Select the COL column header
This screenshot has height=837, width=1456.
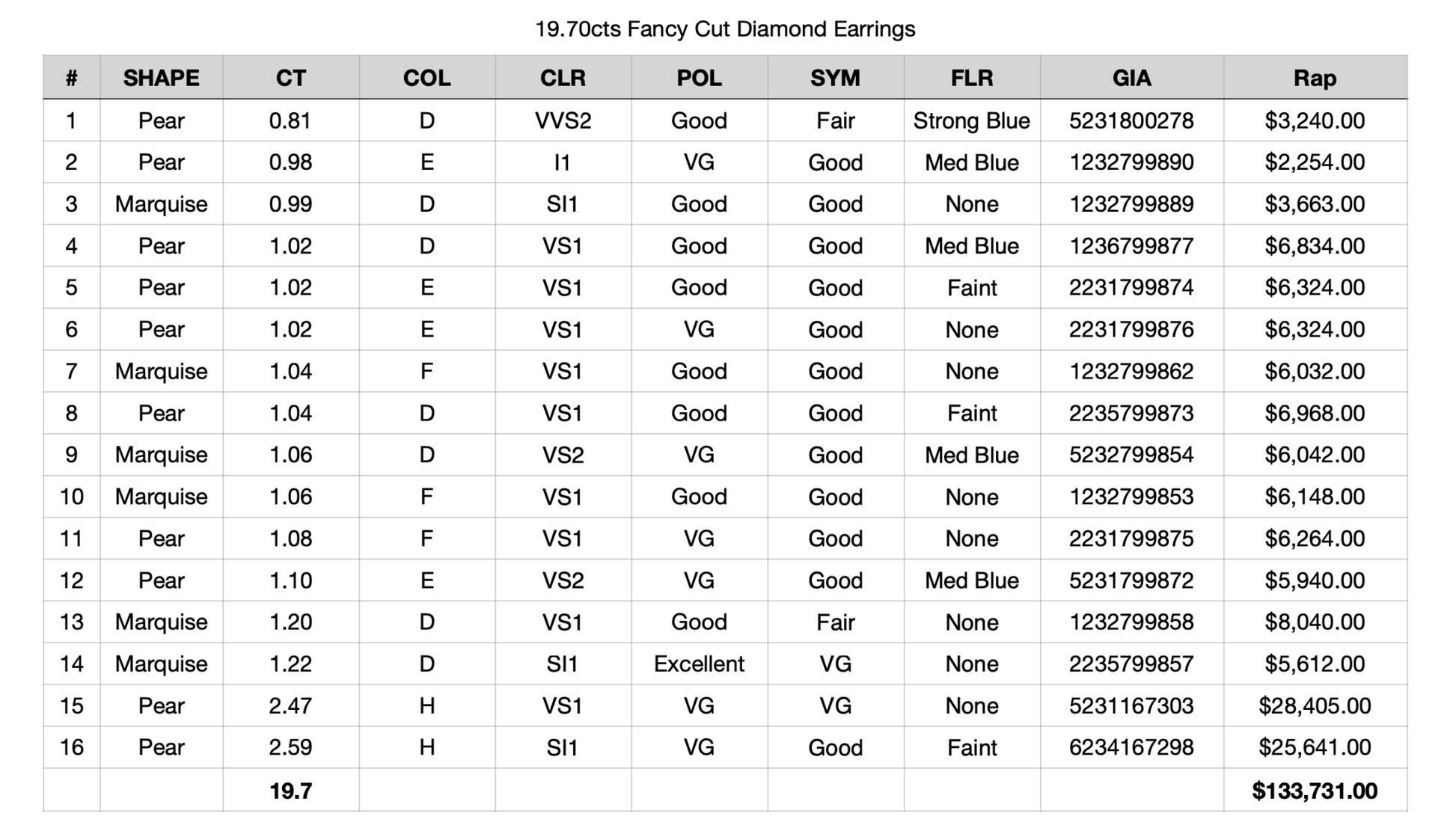426,78
